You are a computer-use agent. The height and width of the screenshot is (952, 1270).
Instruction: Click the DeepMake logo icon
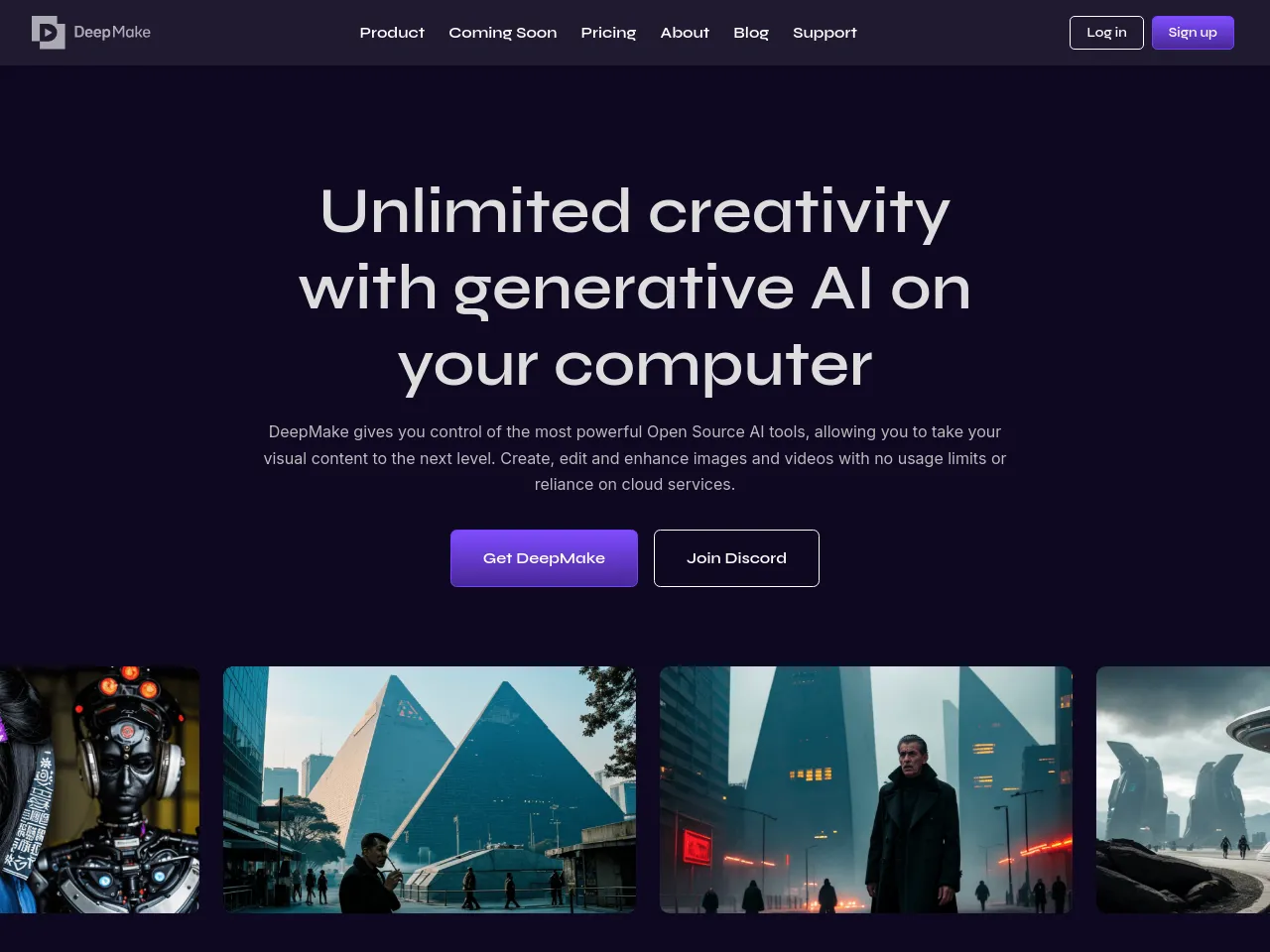(48, 33)
